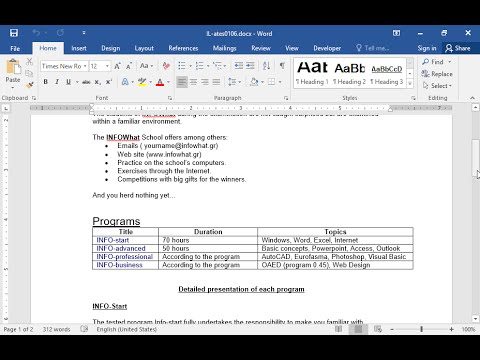Viewport: 480px width, 360px height.
Task: Collapse the ribbon with the arrow
Action: tap(472, 98)
